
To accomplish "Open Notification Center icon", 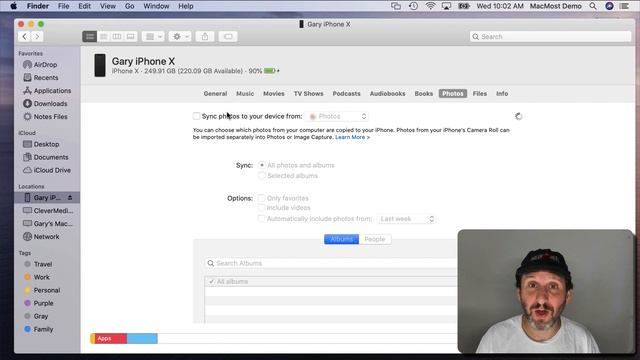I will 624,6.
